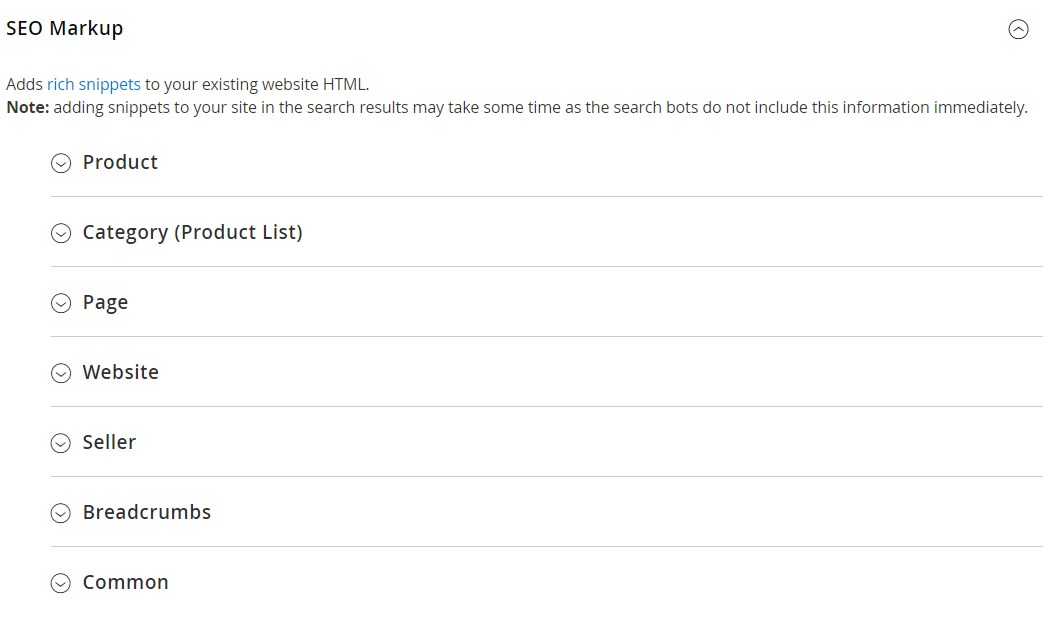This screenshot has height=626, width=1057.
Task: Expand the Product settings group label
Action: 120,162
